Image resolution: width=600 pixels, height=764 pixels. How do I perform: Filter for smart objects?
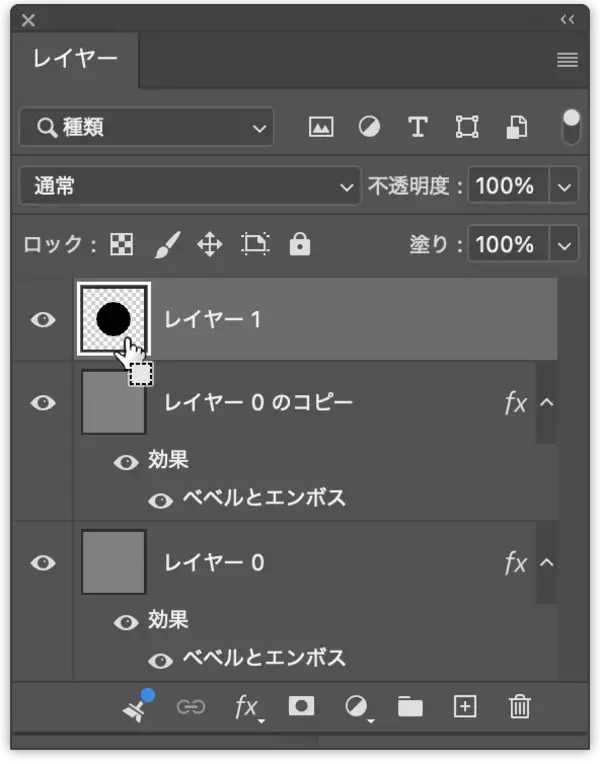(x=517, y=128)
